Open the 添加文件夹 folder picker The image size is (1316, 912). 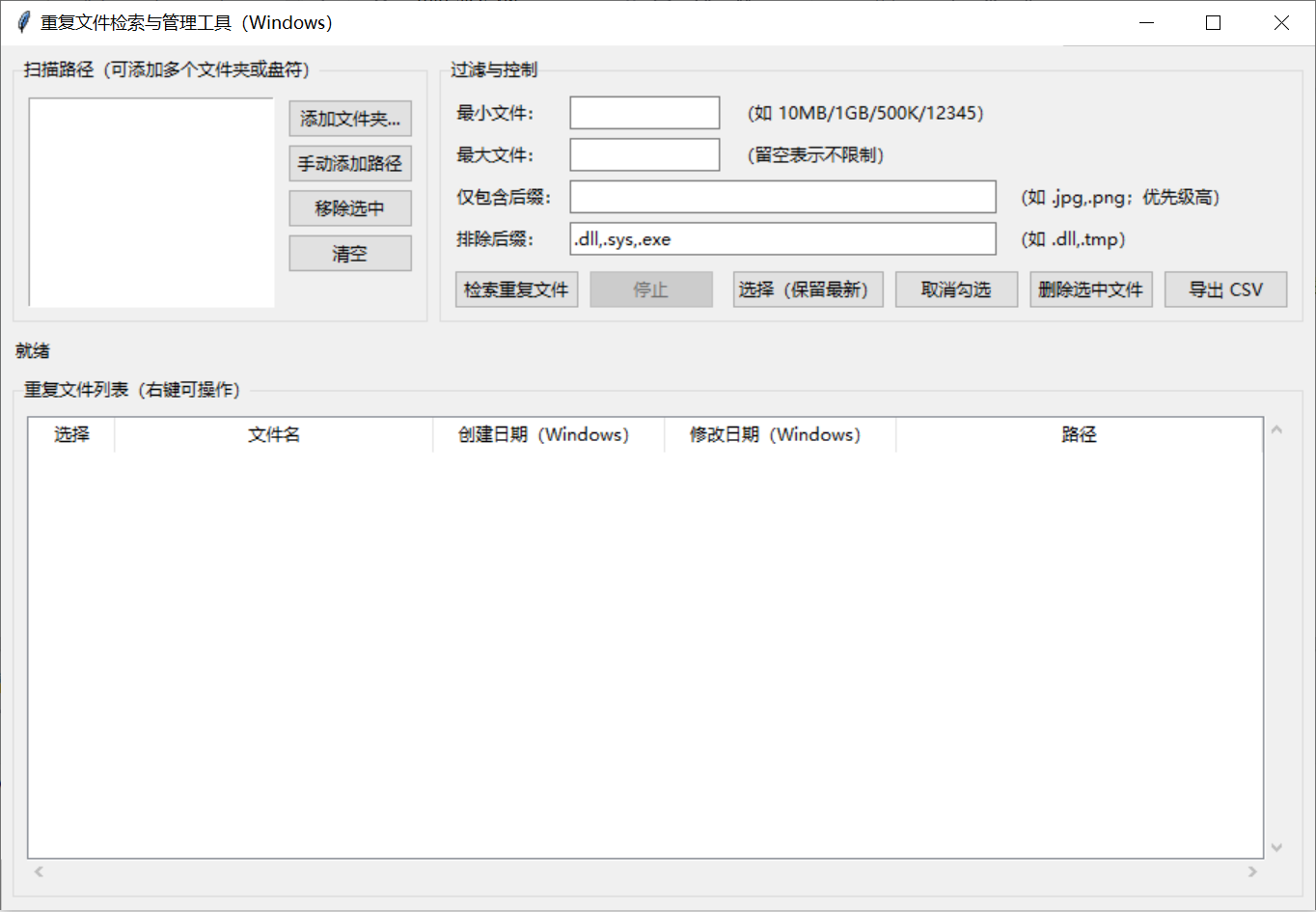tap(349, 118)
